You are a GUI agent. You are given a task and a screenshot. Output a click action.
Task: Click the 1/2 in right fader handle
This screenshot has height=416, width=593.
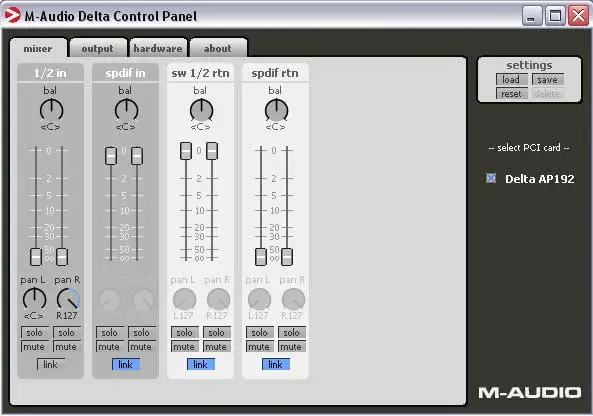[62, 257]
